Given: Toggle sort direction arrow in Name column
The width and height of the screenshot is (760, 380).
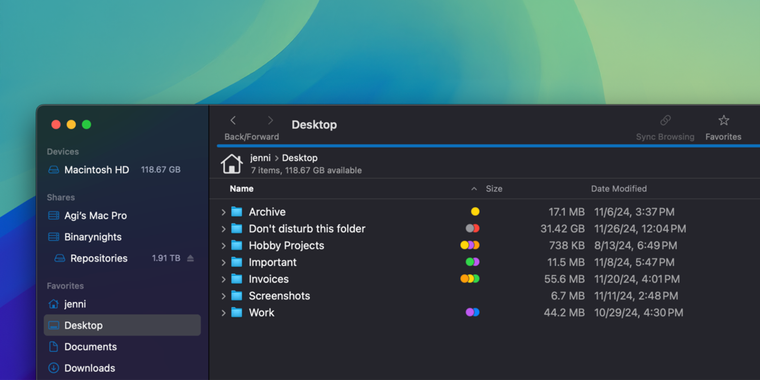Looking at the screenshot, I should click(474, 189).
